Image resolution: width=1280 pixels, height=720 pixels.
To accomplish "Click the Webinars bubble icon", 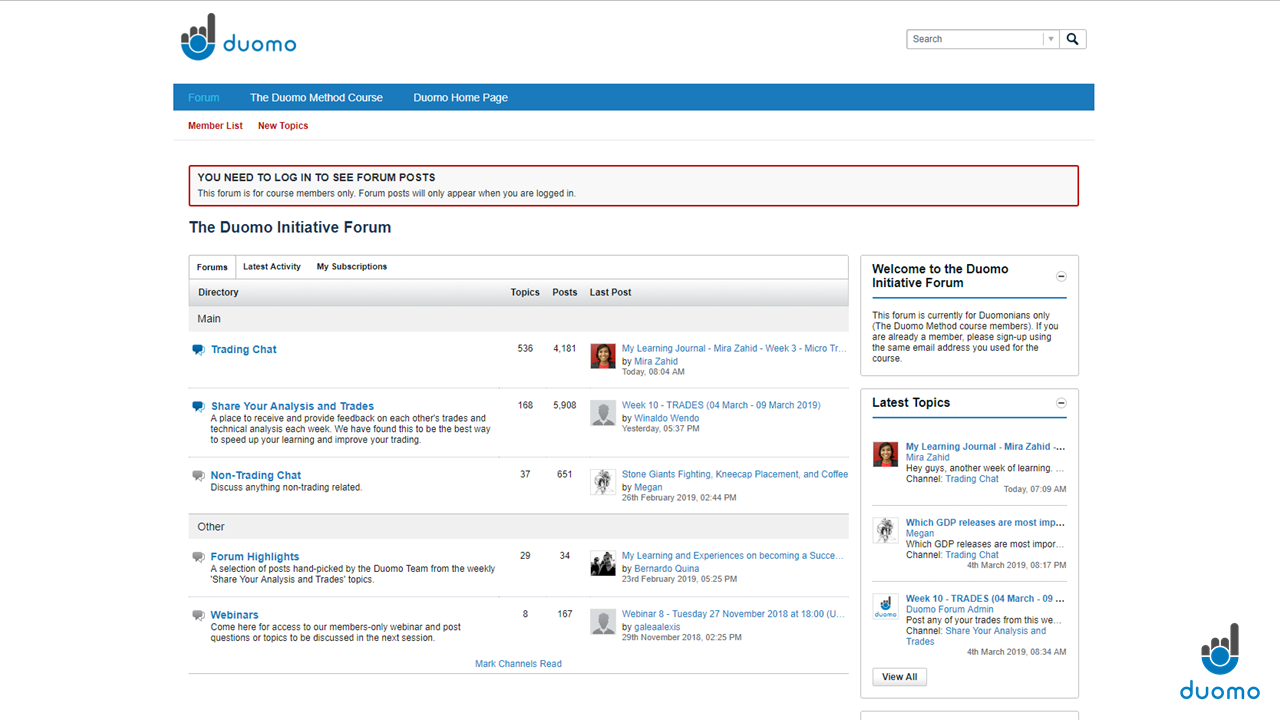I will pyautogui.click(x=198, y=616).
